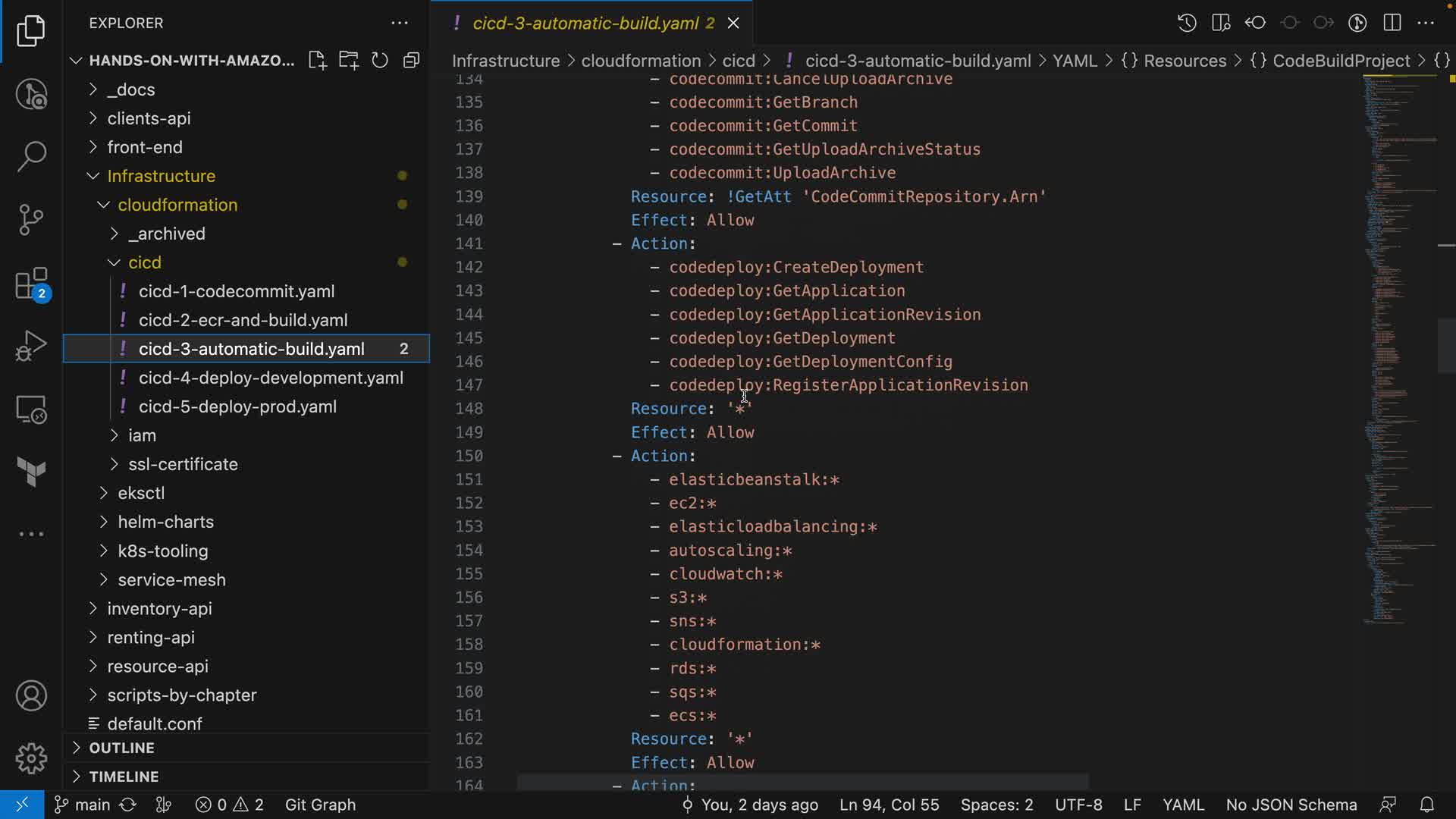1456x819 pixels.
Task: Collapse the cicd folder
Action: pos(144,262)
